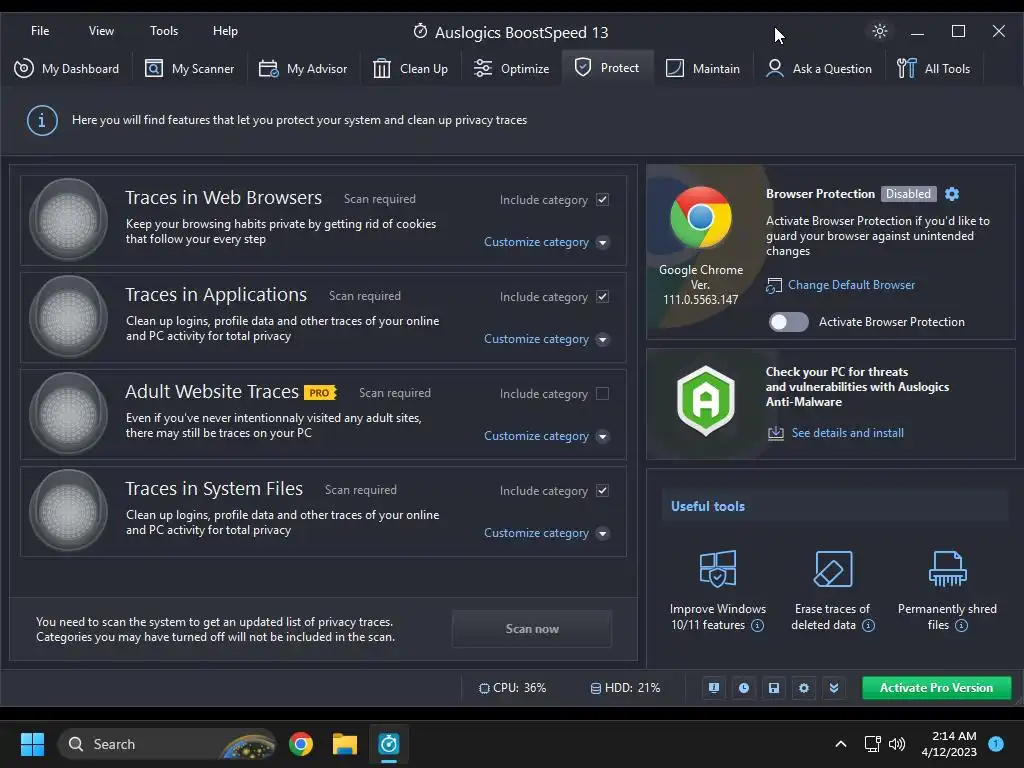Image resolution: width=1024 pixels, height=768 pixels.
Task: Click the install download icon beside See details
Action: point(775,433)
